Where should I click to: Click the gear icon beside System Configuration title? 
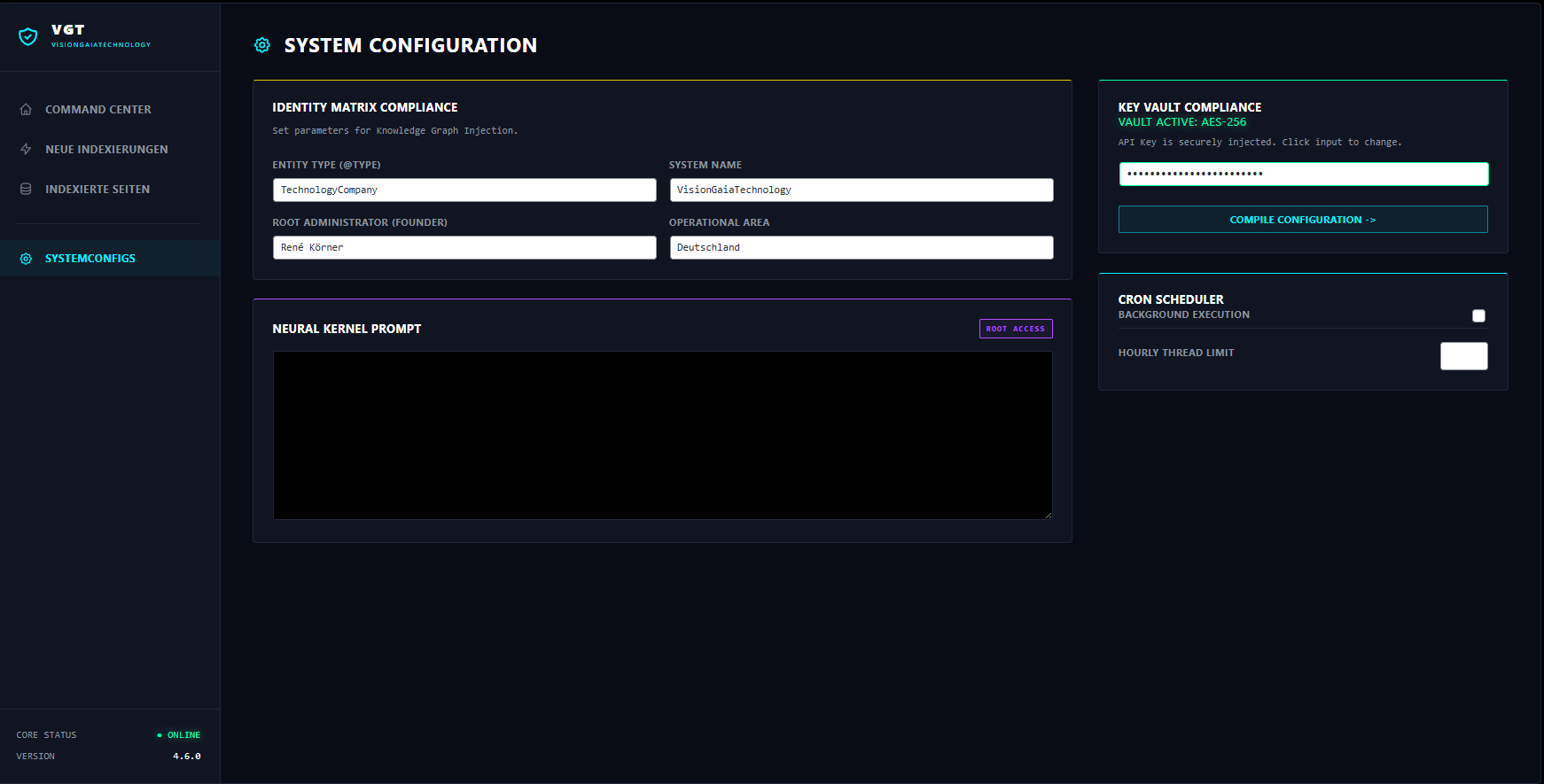pos(262,45)
